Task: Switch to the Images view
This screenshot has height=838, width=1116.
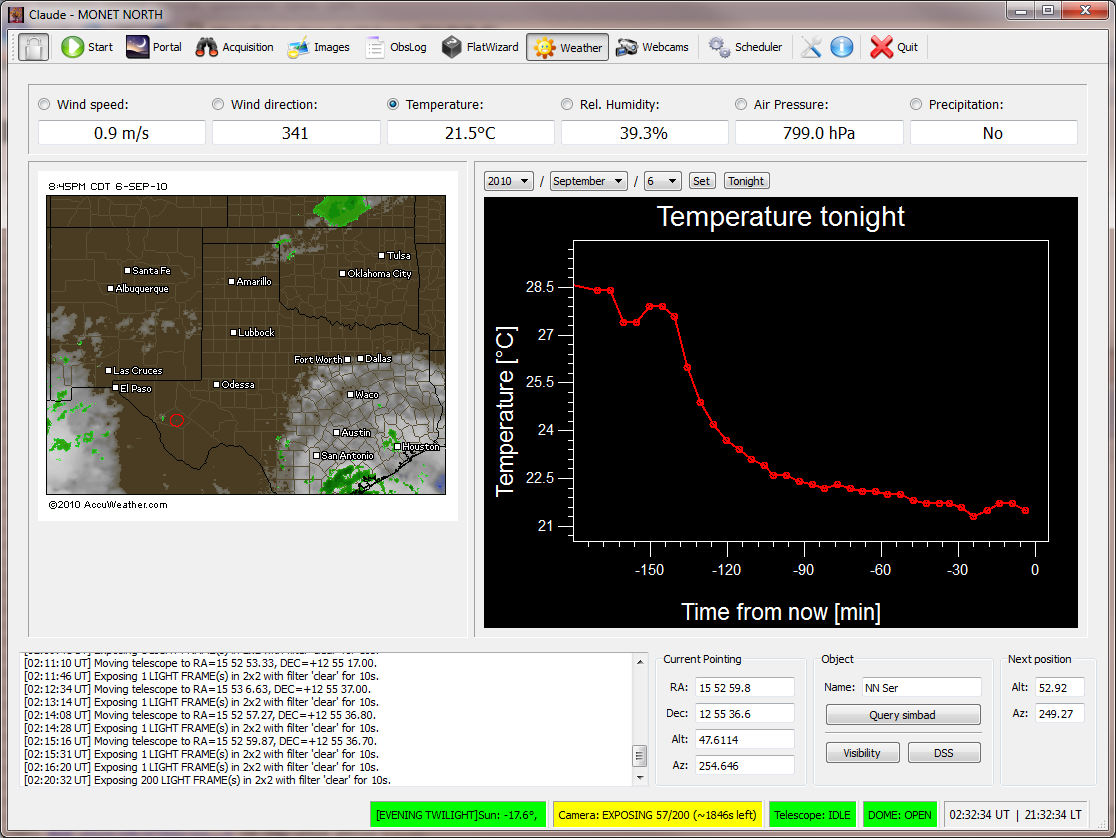Action: 318,47
